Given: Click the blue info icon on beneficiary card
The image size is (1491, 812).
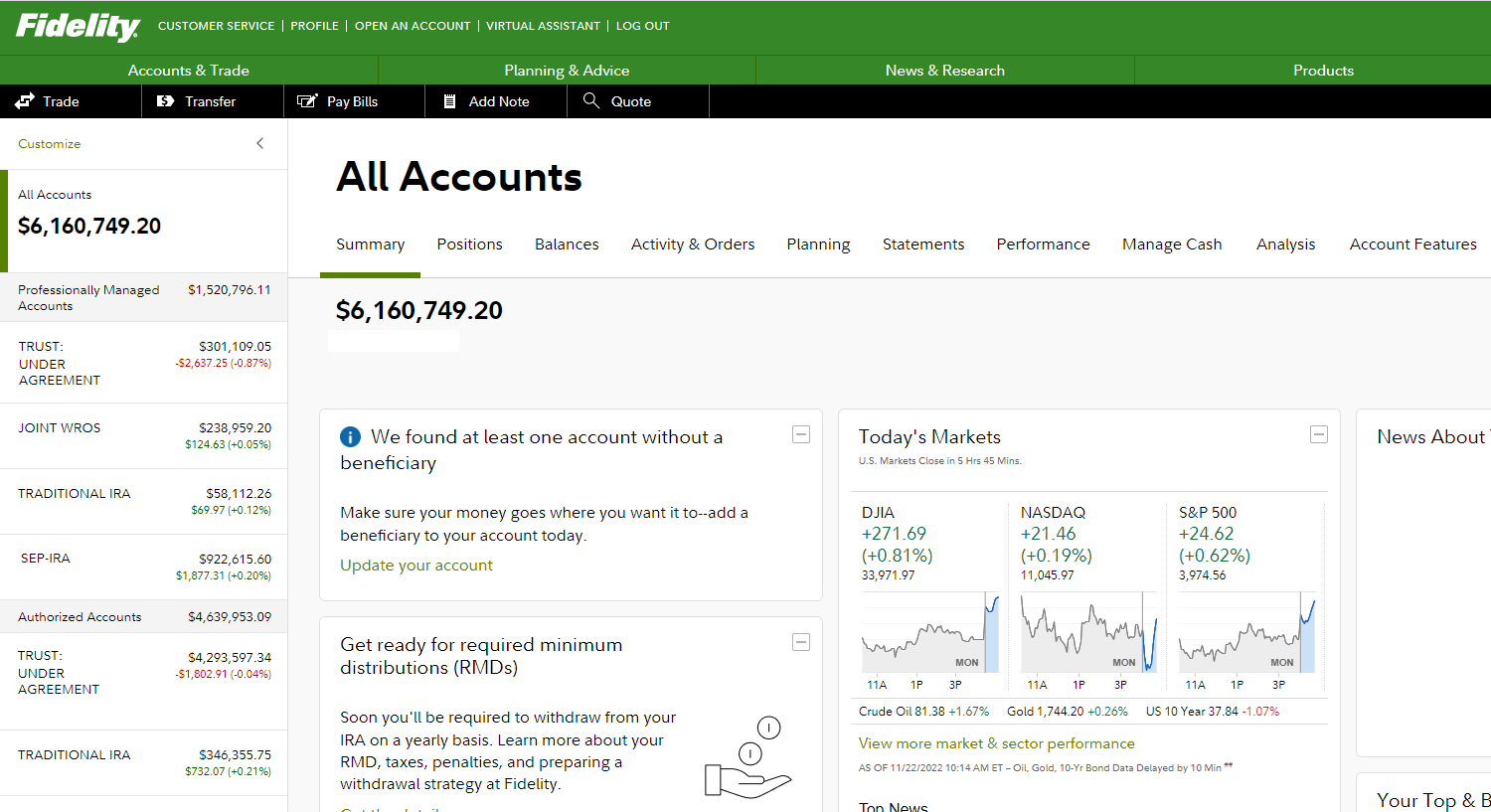Looking at the screenshot, I should pyautogui.click(x=350, y=437).
